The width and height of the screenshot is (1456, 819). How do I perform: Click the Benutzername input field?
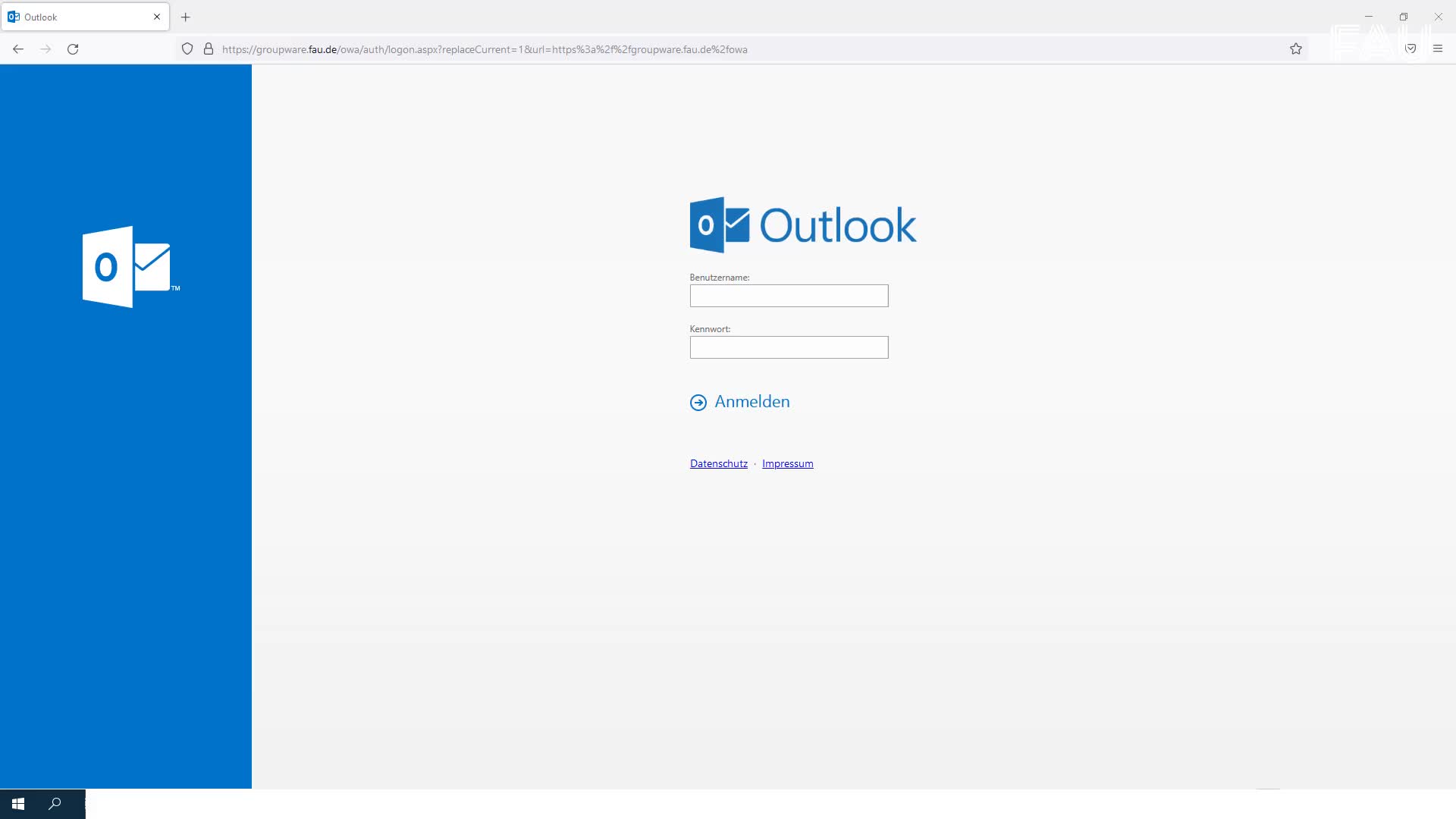(x=789, y=296)
